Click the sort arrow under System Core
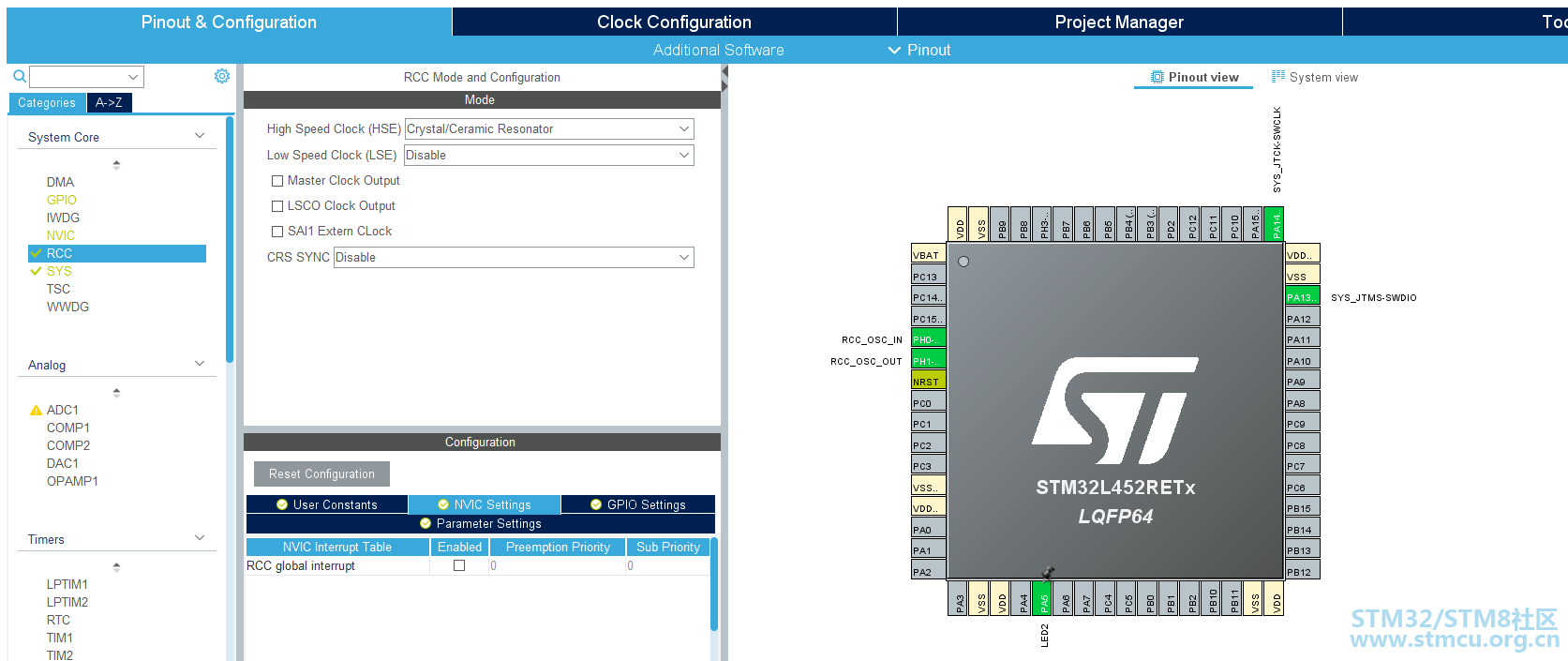The image size is (1568, 661). [x=116, y=164]
